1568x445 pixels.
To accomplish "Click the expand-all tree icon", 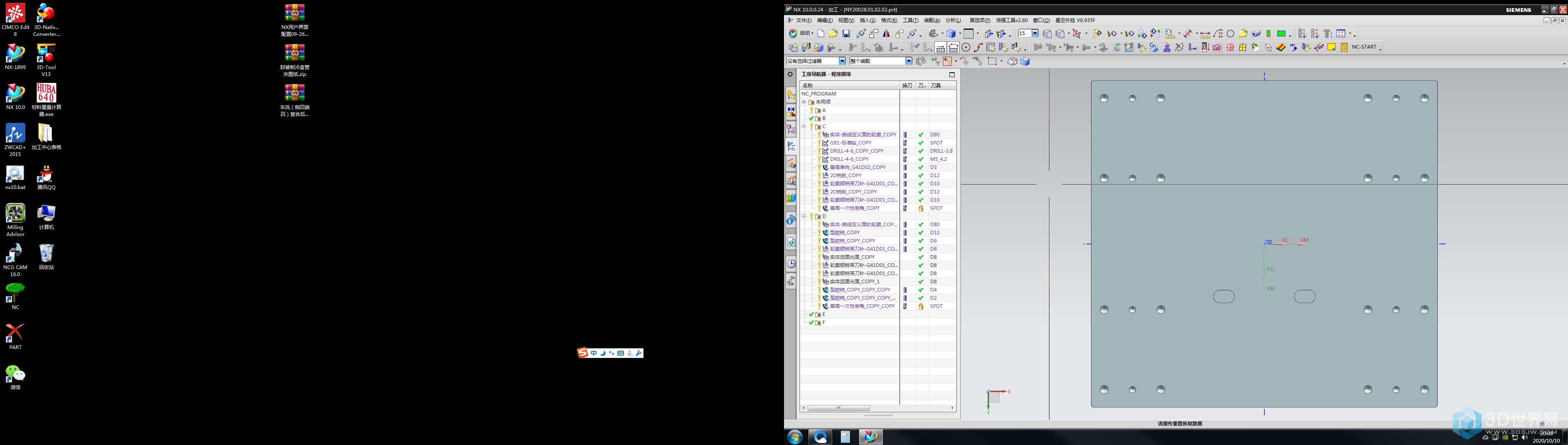I will tap(1302, 33).
